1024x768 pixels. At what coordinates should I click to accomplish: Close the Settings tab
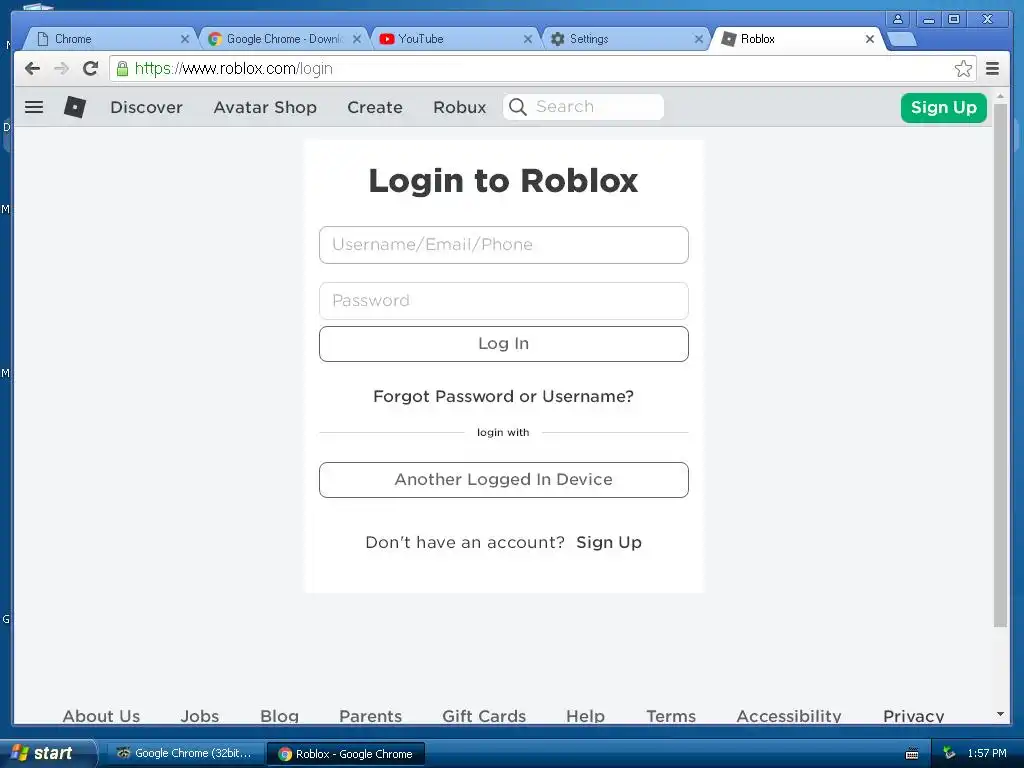[x=698, y=39]
